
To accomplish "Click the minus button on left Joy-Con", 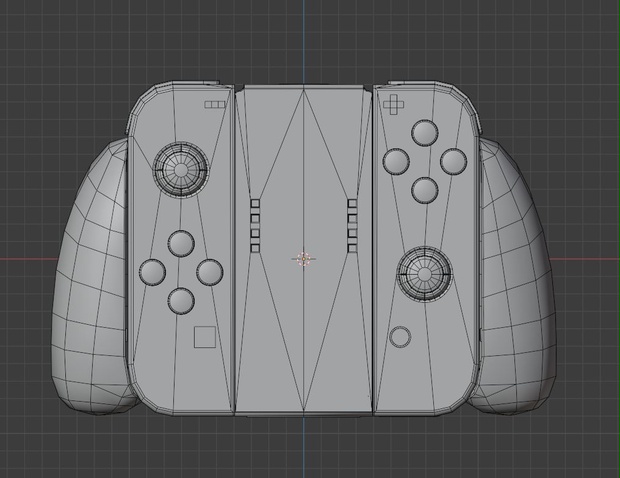I will point(215,105).
